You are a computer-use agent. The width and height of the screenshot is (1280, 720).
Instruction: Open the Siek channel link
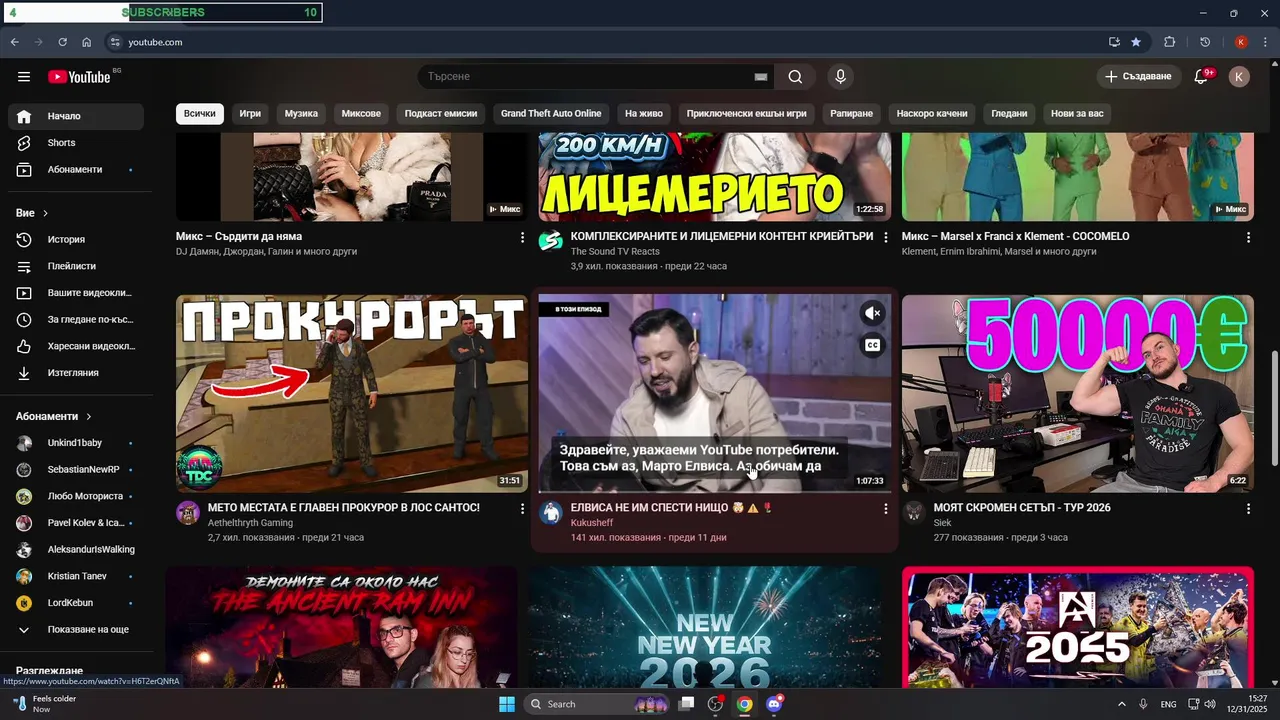[x=942, y=523]
